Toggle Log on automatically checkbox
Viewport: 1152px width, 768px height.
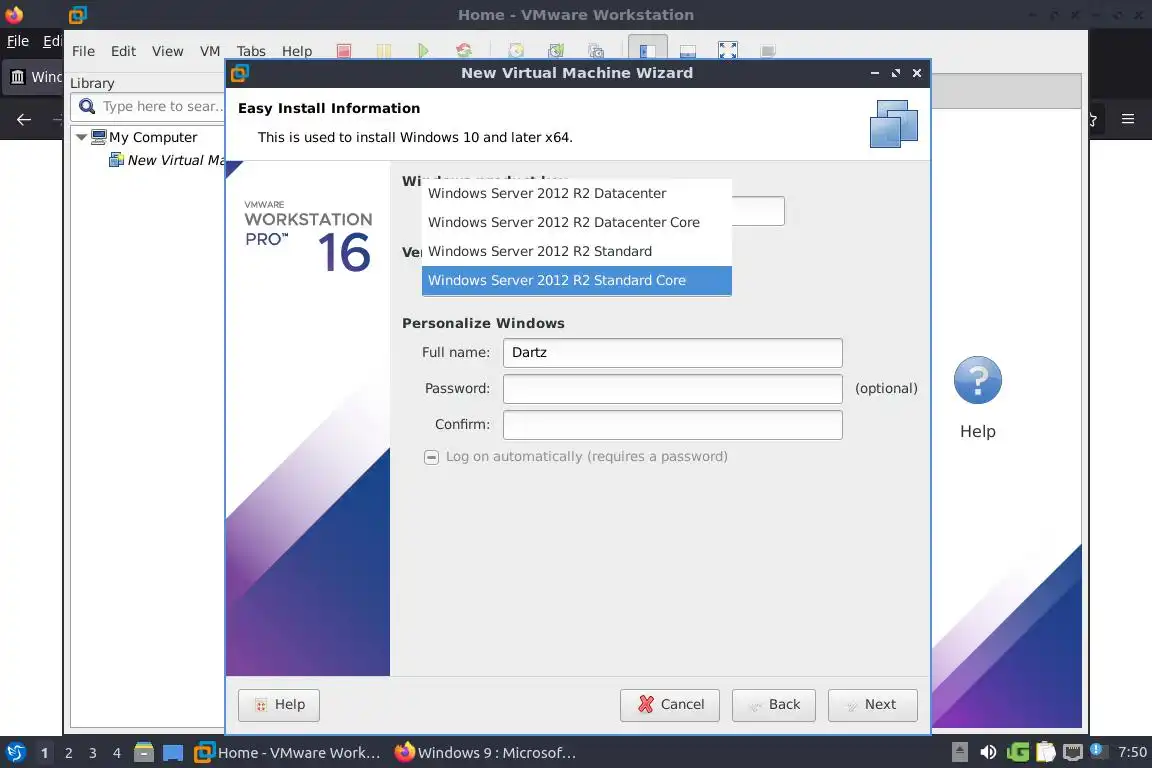(431, 457)
